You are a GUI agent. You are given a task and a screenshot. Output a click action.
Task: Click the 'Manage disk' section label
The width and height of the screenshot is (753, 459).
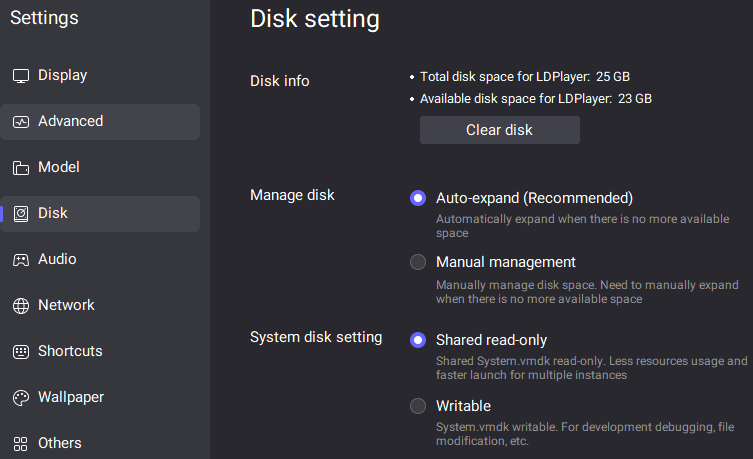pos(292,195)
